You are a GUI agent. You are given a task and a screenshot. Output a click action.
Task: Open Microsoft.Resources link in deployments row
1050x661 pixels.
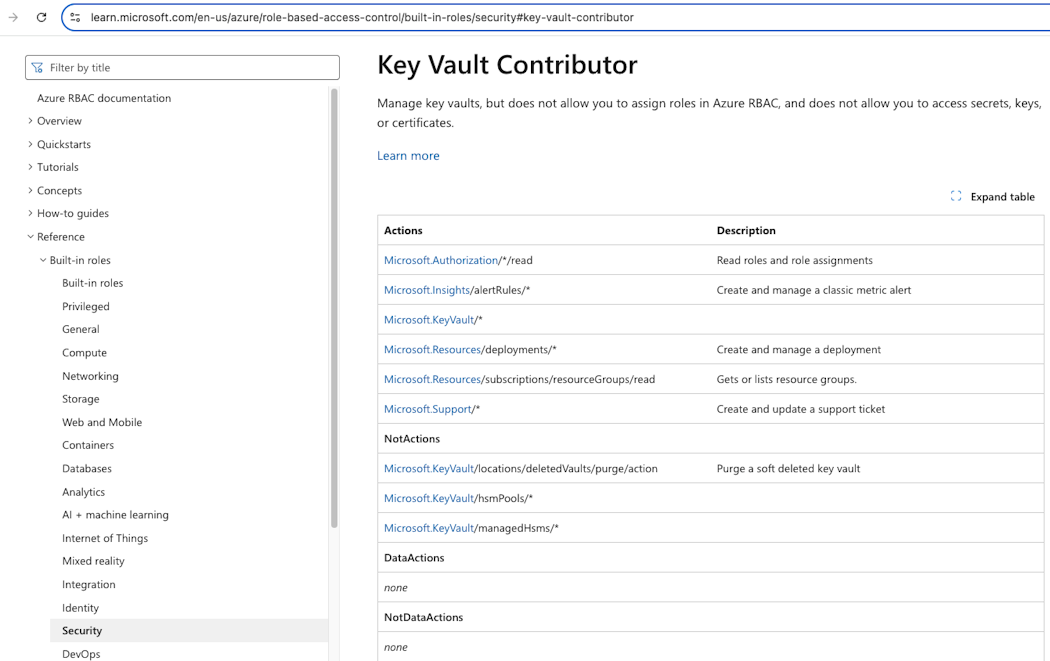(433, 350)
